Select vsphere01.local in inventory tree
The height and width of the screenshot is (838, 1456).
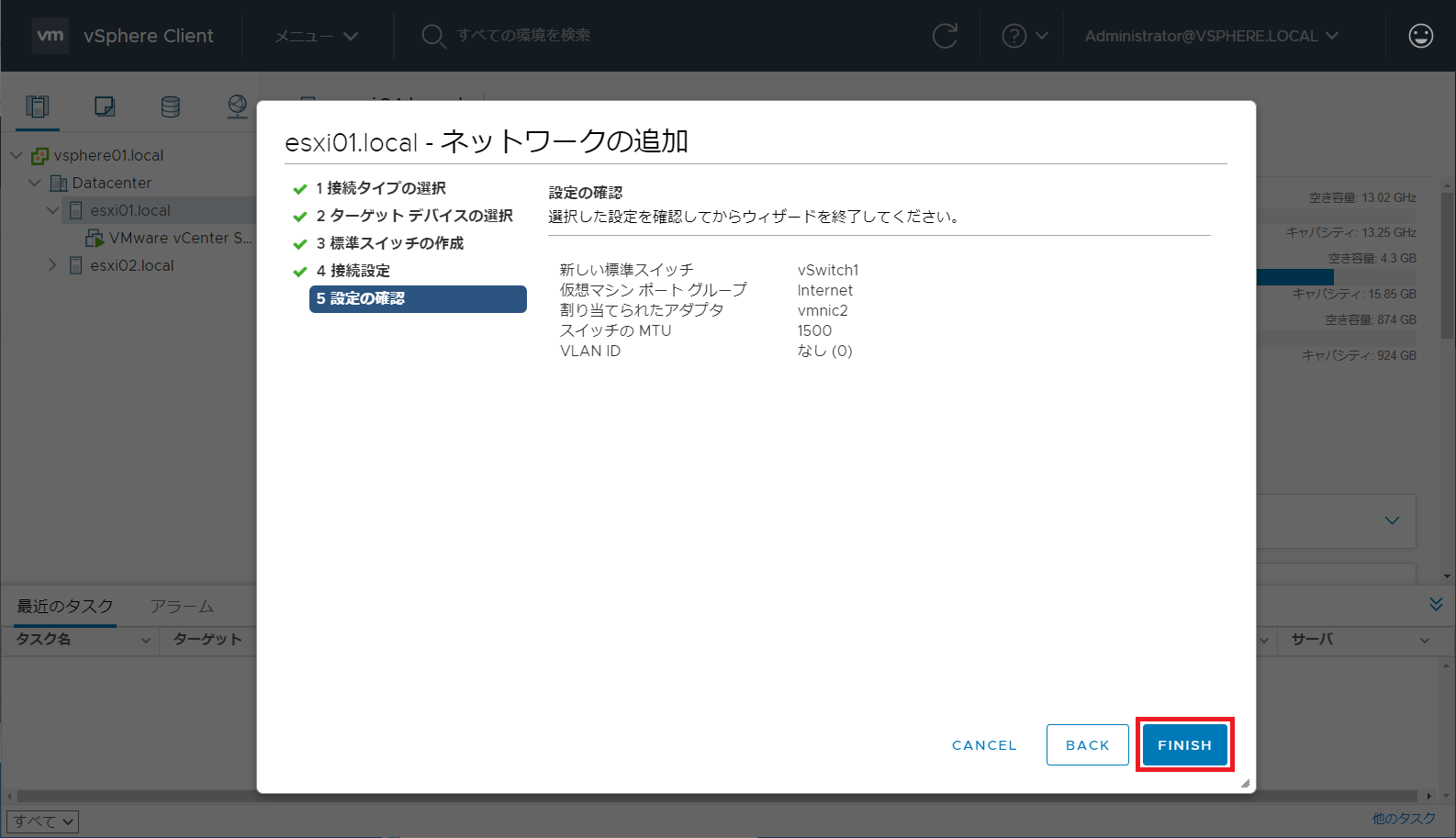(x=108, y=155)
